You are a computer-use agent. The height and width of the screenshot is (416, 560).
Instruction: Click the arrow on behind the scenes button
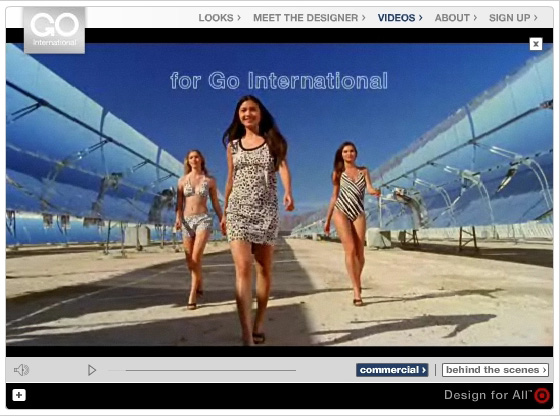pos(544,370)
